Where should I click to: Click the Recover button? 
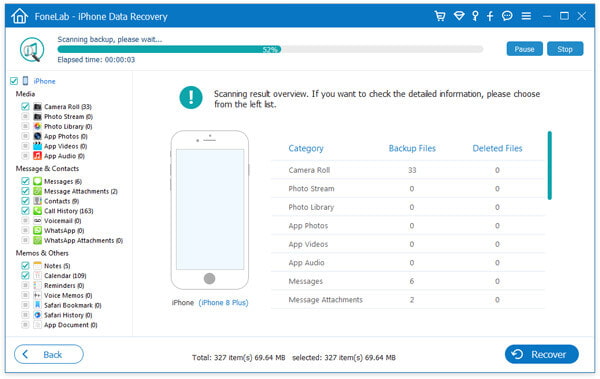[x=541, y=354]
